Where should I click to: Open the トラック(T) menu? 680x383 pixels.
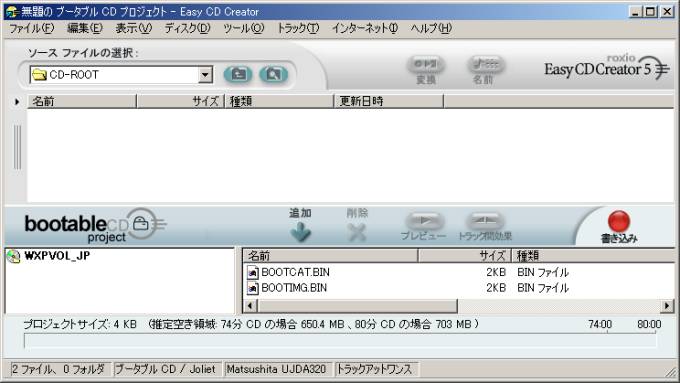pyautogui.click(x=298, y=29)
